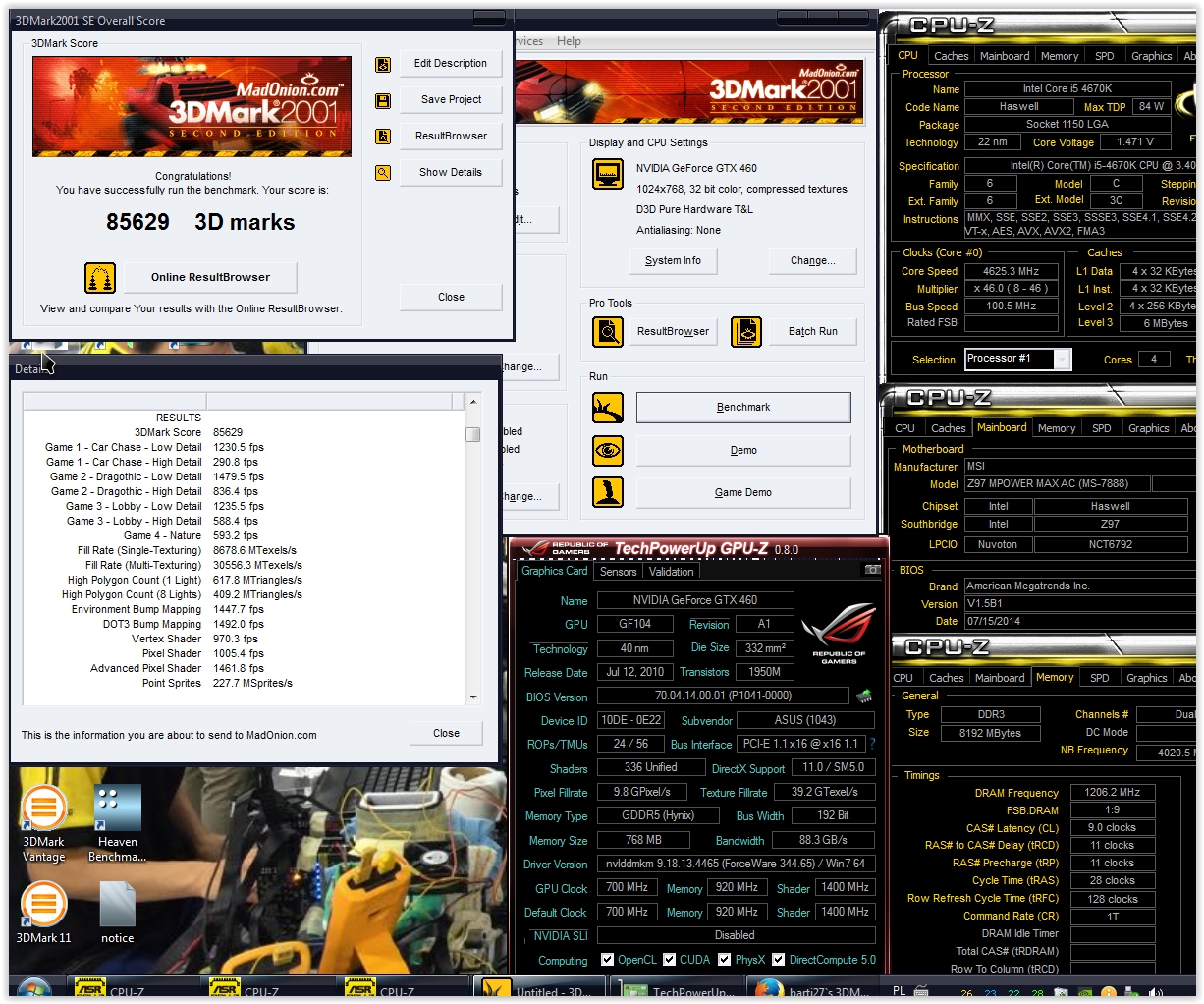The width and height of the screenshot is (1204, 1004).
Task: Click the Pro Tools ResultBrowser magnifier icon
Action: 608,332
